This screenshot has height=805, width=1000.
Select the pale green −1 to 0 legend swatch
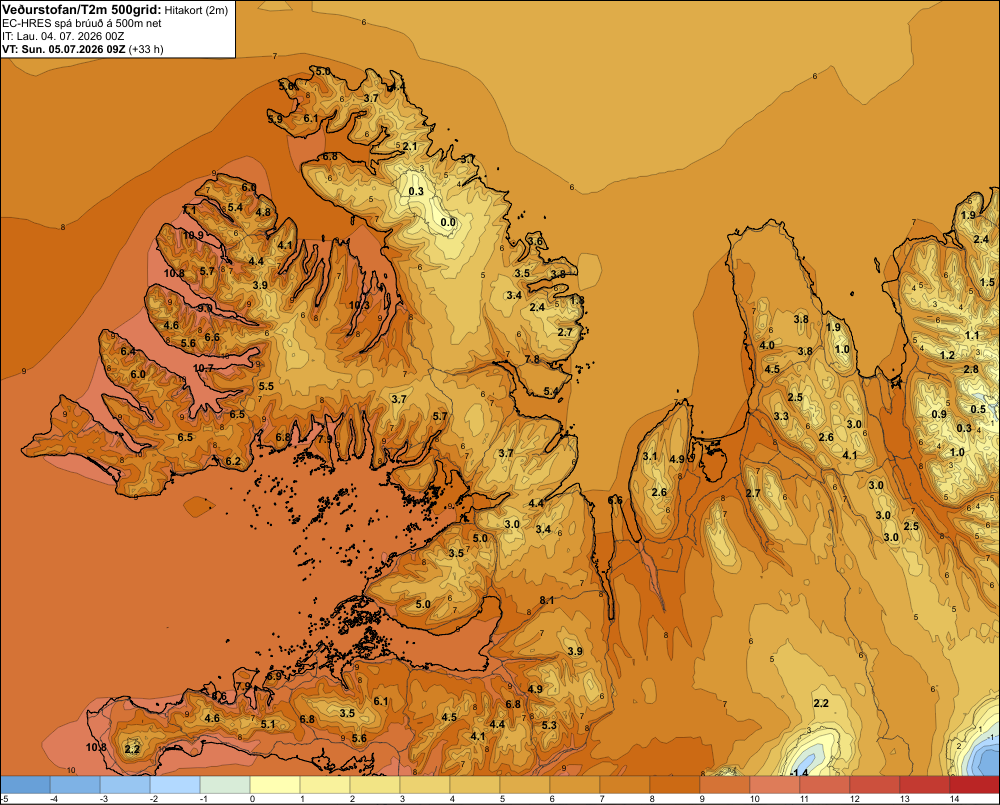[x=225, y=785]
